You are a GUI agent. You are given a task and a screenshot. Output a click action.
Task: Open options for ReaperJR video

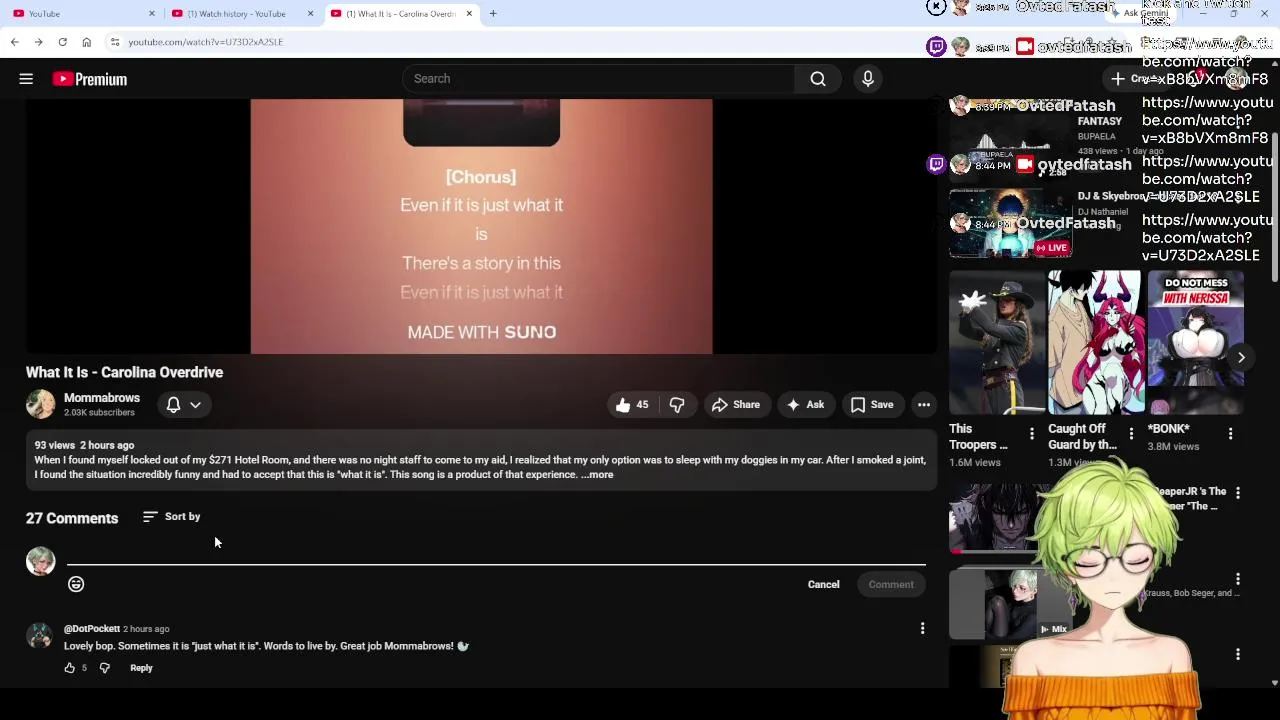click(x=1238, y=493)
